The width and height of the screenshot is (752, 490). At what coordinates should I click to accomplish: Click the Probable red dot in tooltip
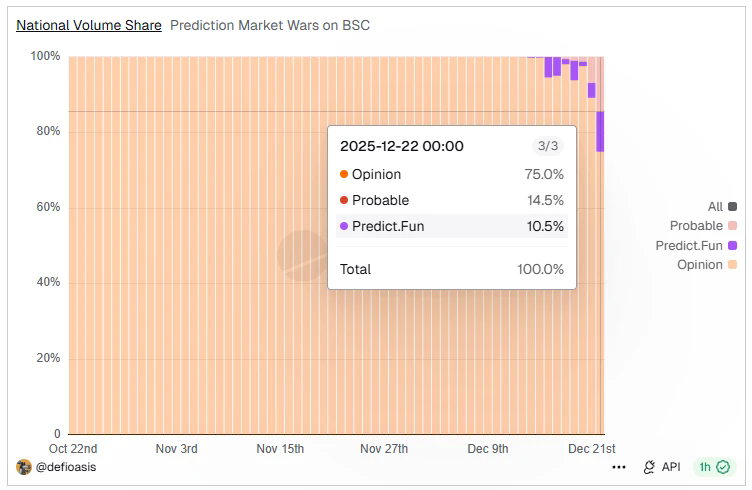[344, 200]
